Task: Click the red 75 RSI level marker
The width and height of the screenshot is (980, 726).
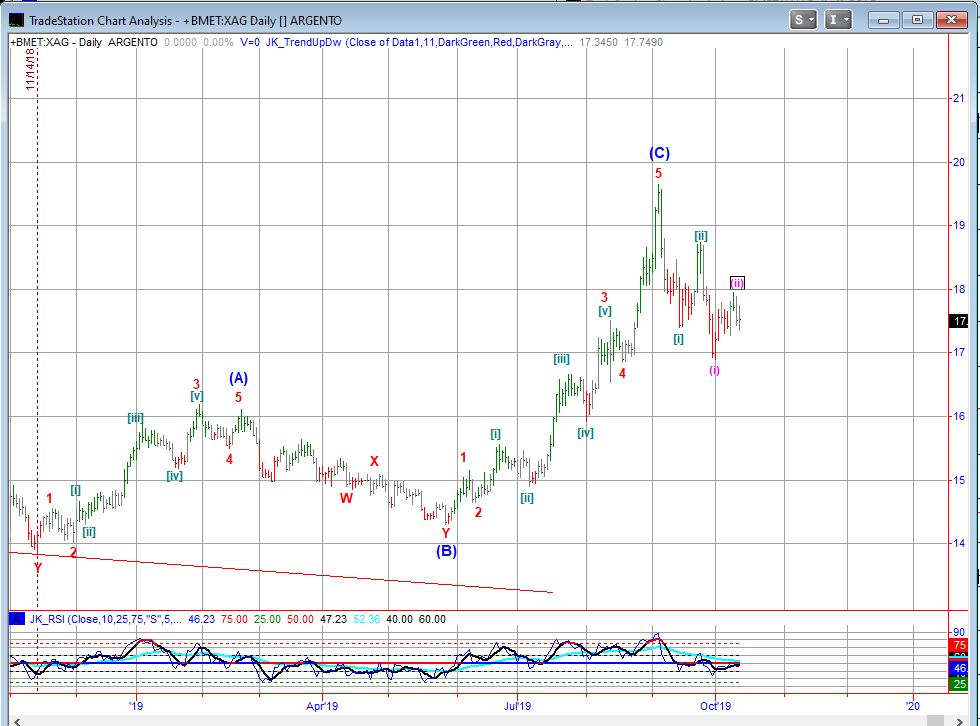Action: 959,645
